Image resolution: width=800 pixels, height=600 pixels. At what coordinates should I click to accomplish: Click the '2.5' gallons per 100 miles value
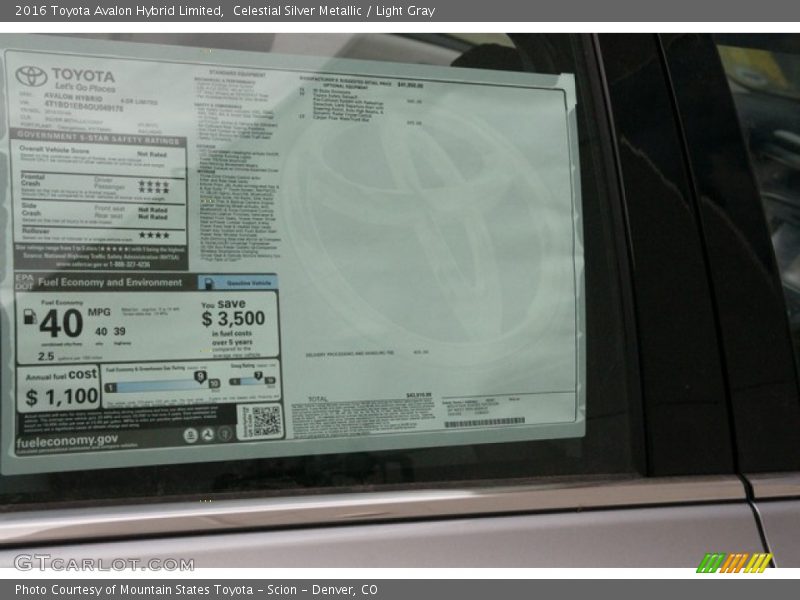pyautogui.click(x=45, y=356)
